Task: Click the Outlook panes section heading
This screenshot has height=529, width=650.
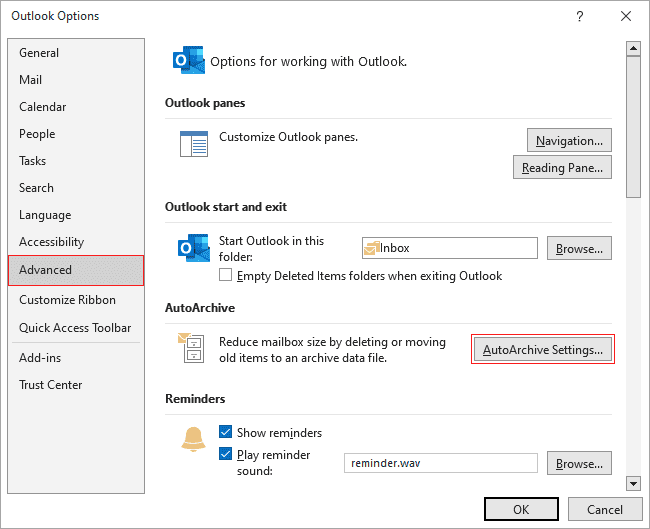Action: coord(205,103)
